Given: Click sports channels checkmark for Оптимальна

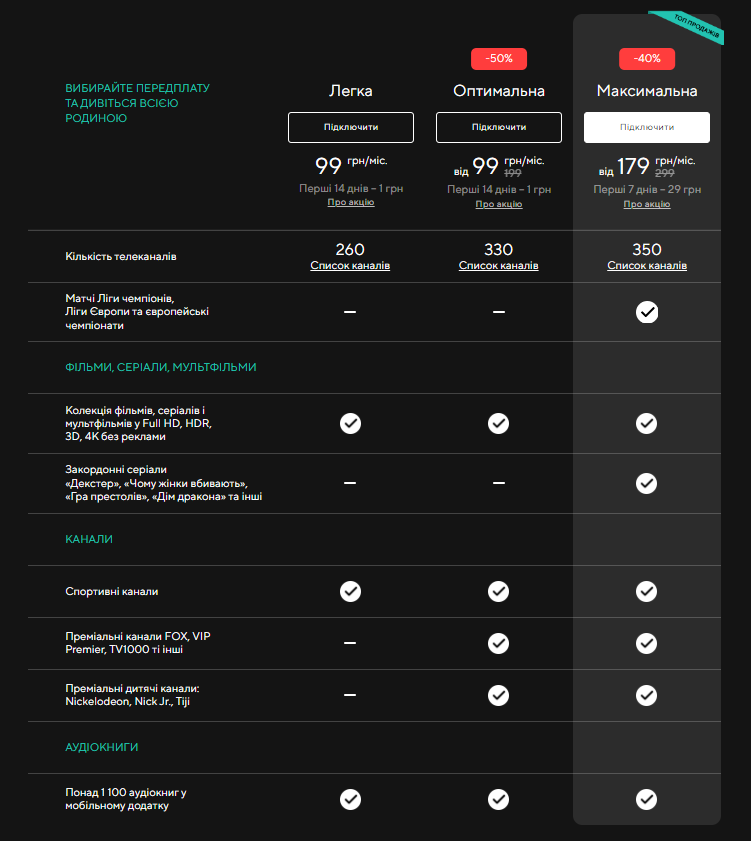Looking at the screenshot, I should coord(498,591).
